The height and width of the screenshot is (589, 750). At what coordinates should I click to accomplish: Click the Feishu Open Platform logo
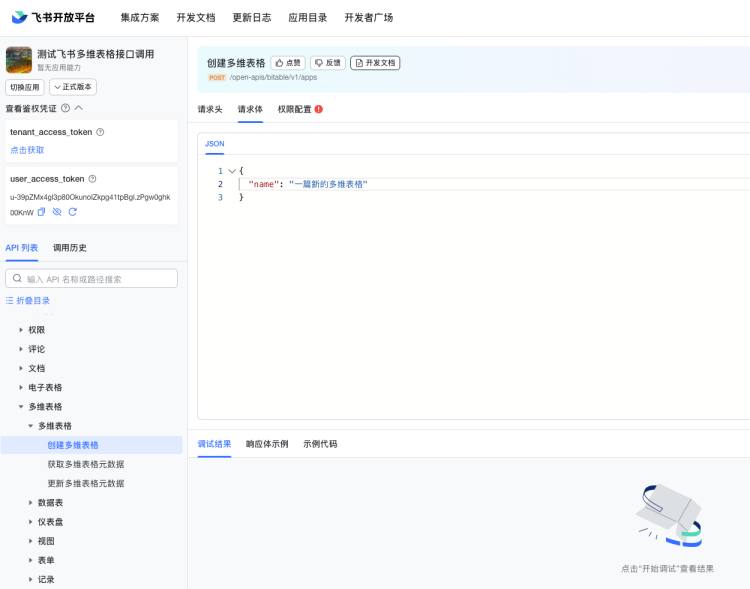point(53,18)
